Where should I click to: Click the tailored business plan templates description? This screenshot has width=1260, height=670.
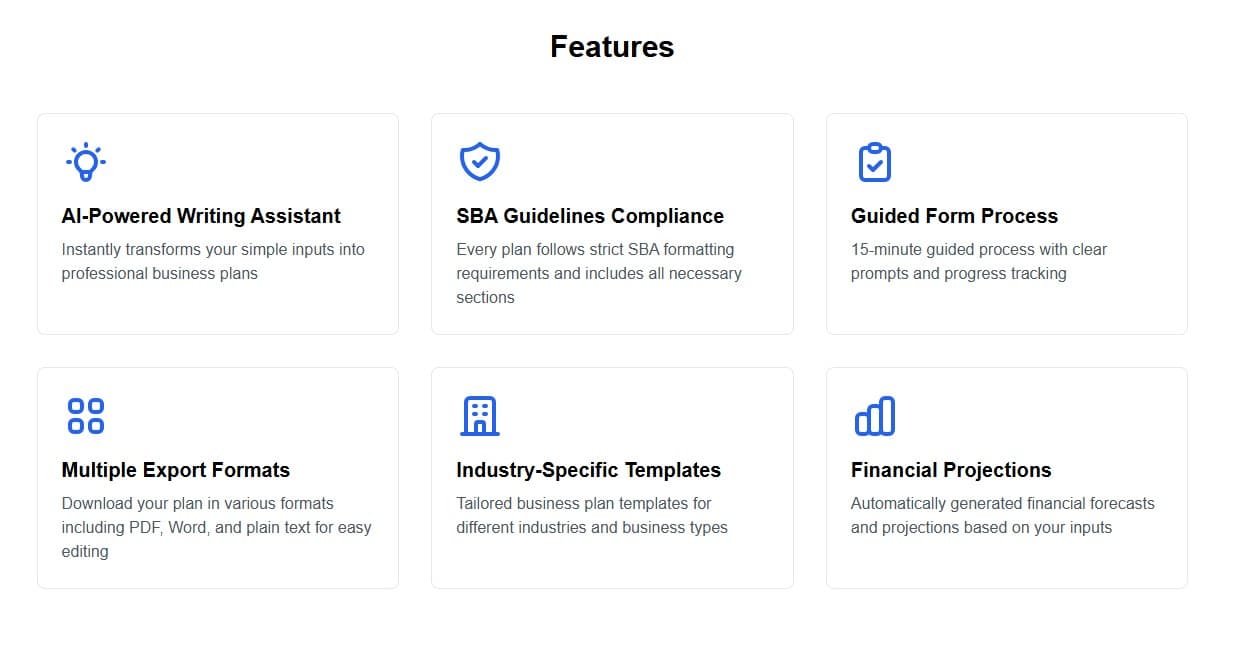pos(592,515)
